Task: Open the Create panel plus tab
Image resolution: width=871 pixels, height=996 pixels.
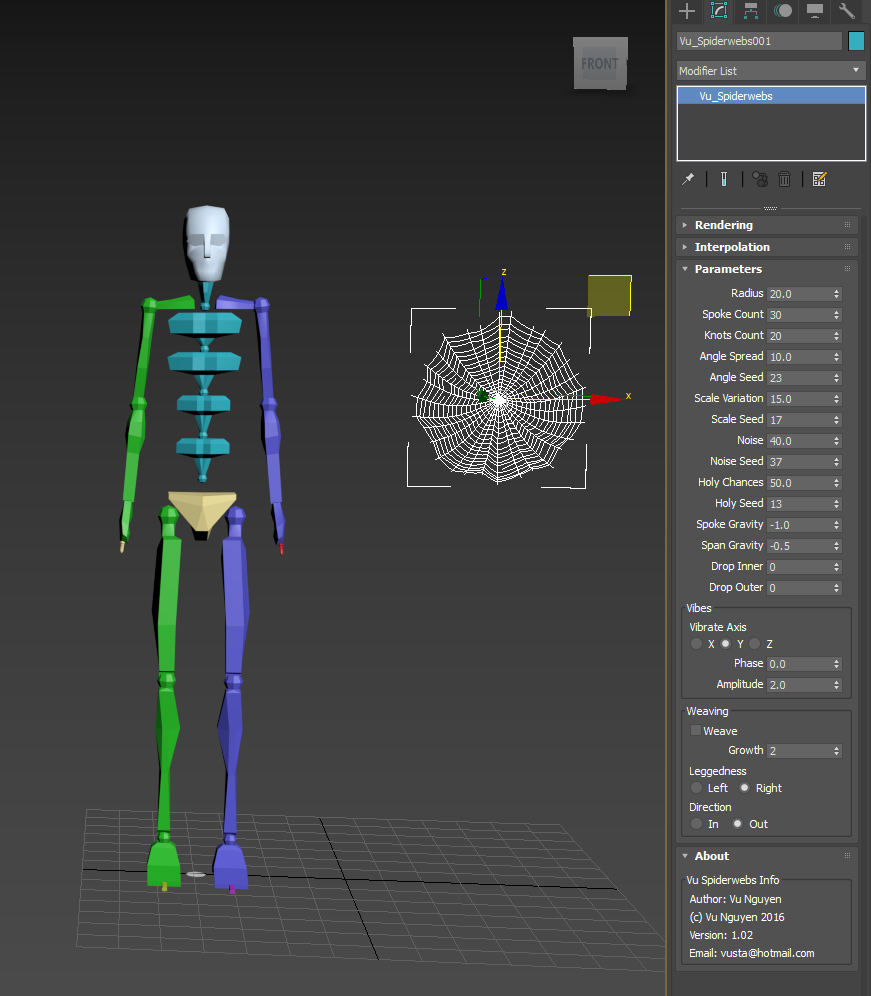Action: (687, 11)
